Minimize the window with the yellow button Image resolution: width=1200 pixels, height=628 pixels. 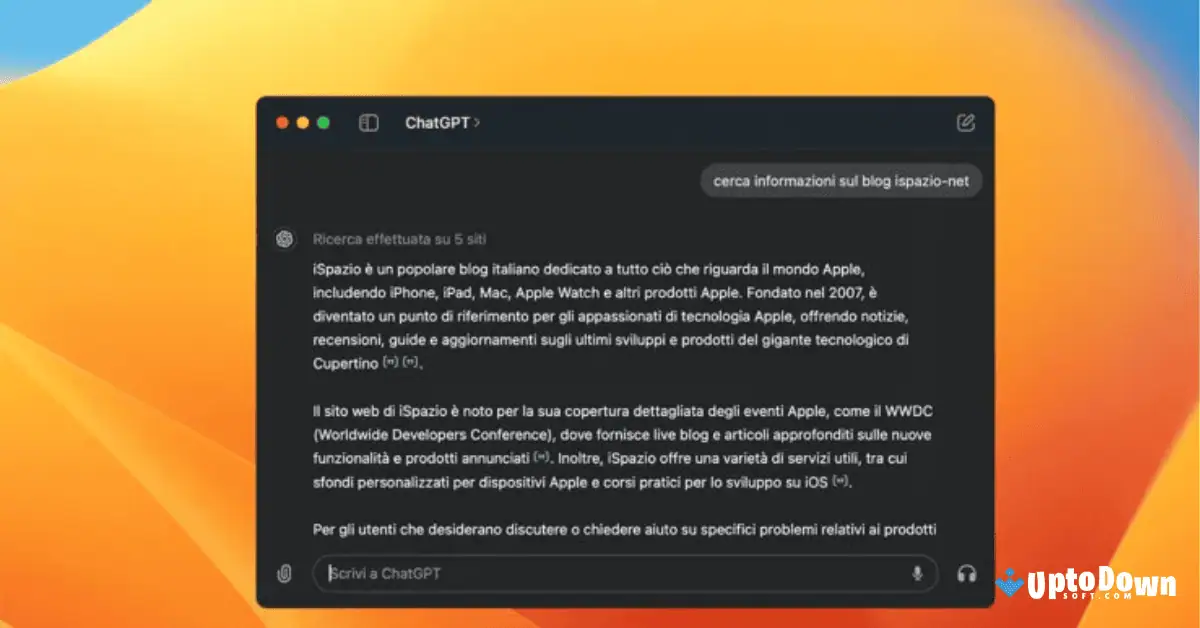(303, 121)
